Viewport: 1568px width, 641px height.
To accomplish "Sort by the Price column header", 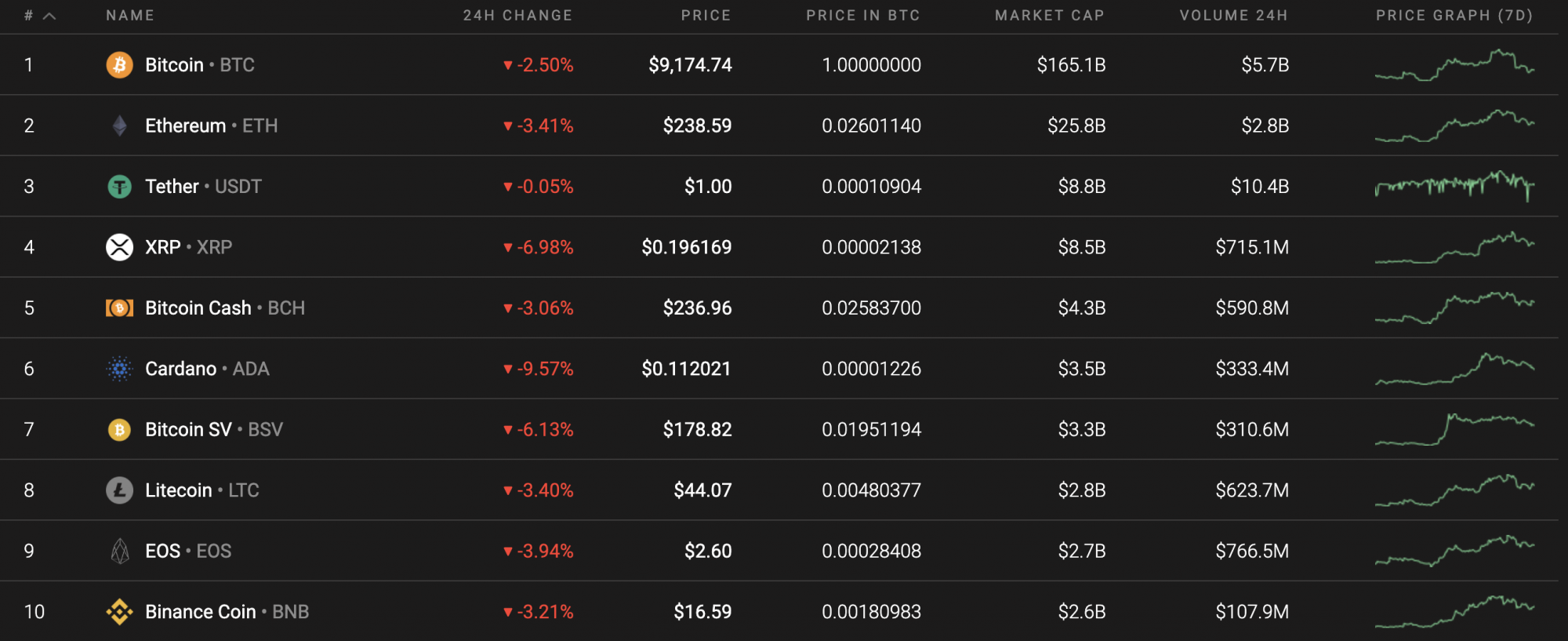I will coord(706,16).
